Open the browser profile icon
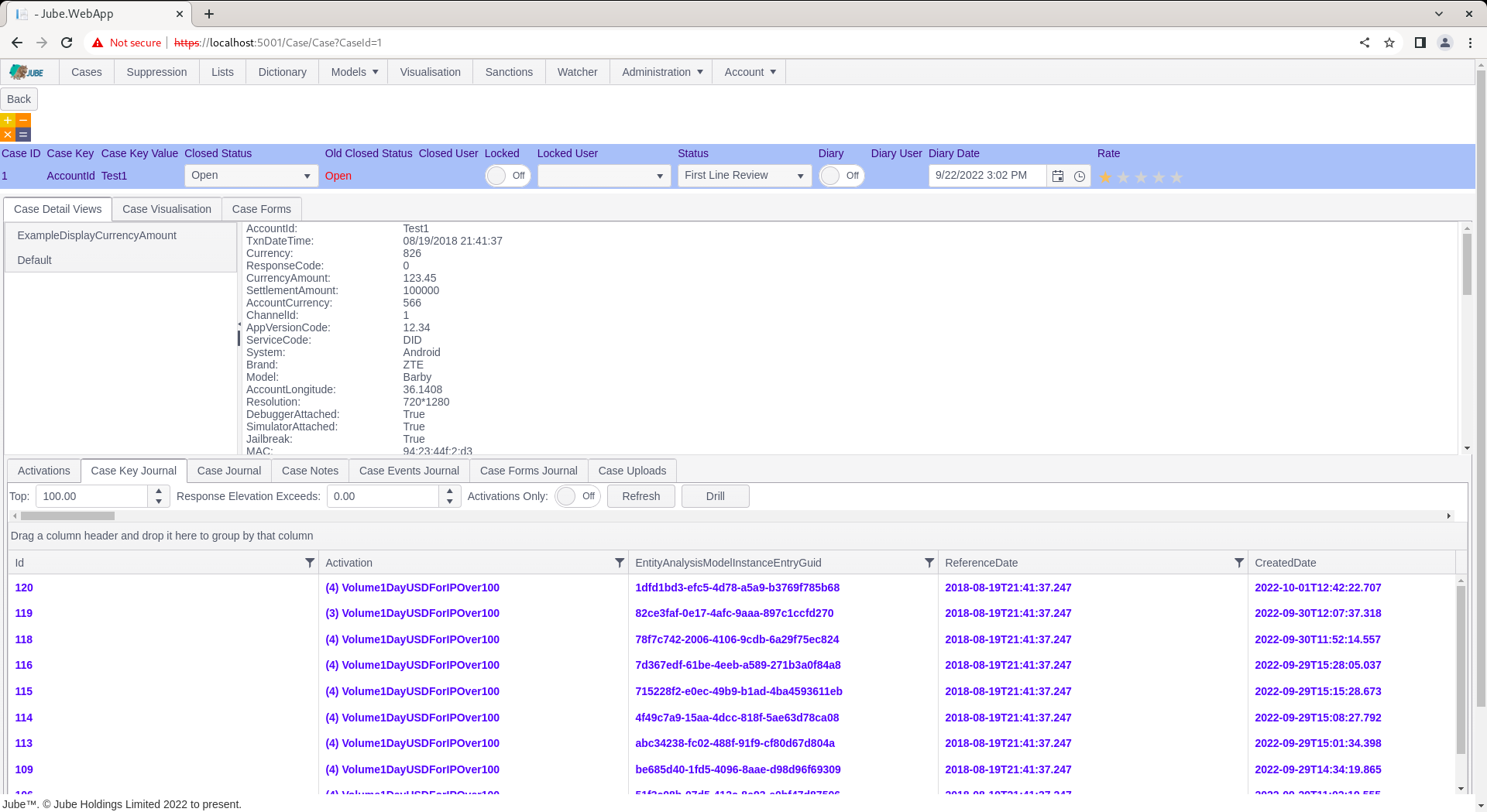This screenshot has width=1487, height=812. (1445, 43)
